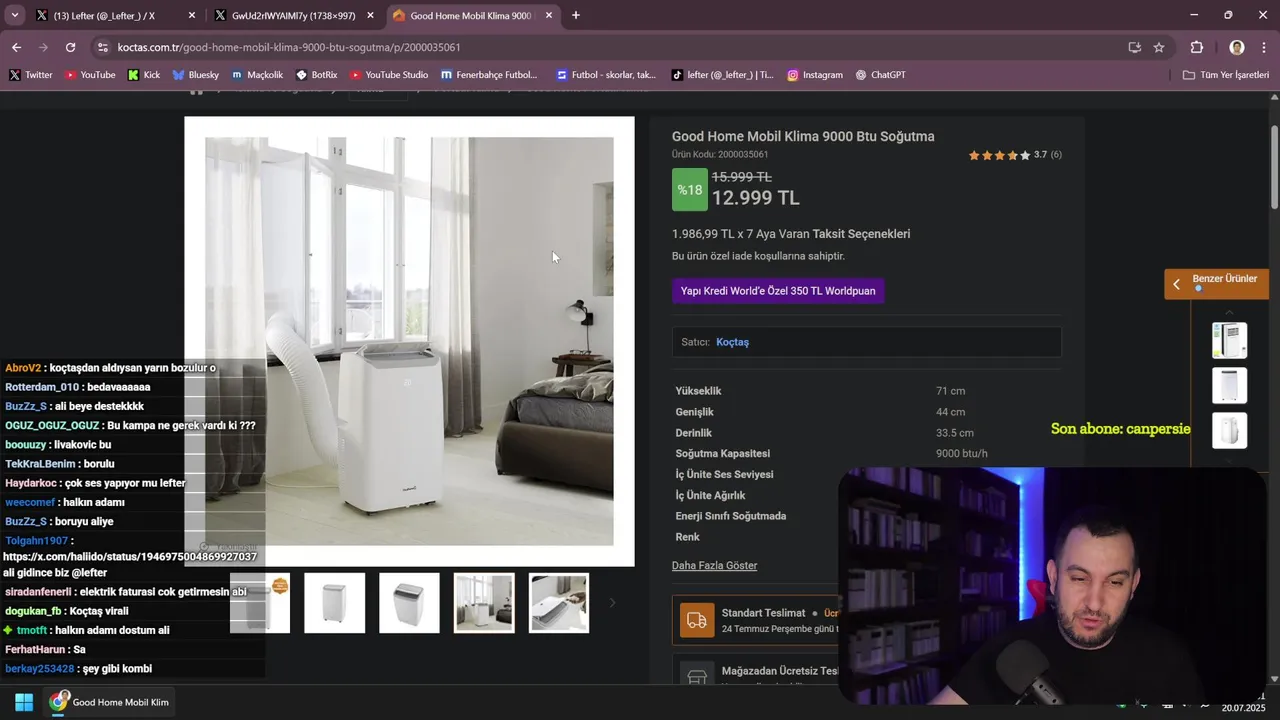Open the Chrome profile avatar
This screenshot has height=720, width=1280.
point(1237,47)
